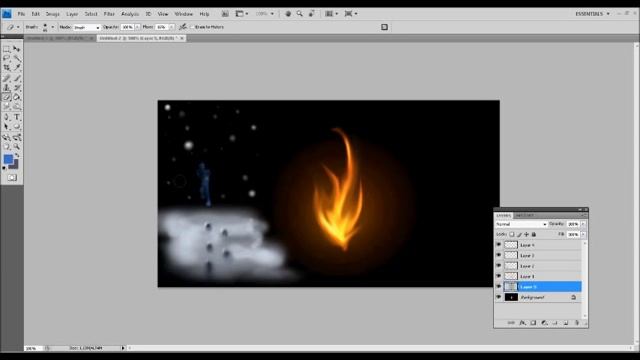Toggle lock transparent pixels
Image resolution: width=640 pixels, height=360 pixels.
point(511,234)
